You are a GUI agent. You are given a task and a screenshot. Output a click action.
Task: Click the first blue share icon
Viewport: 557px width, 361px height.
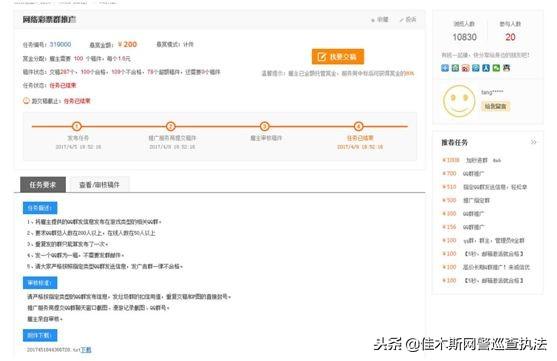pos(445,68)
